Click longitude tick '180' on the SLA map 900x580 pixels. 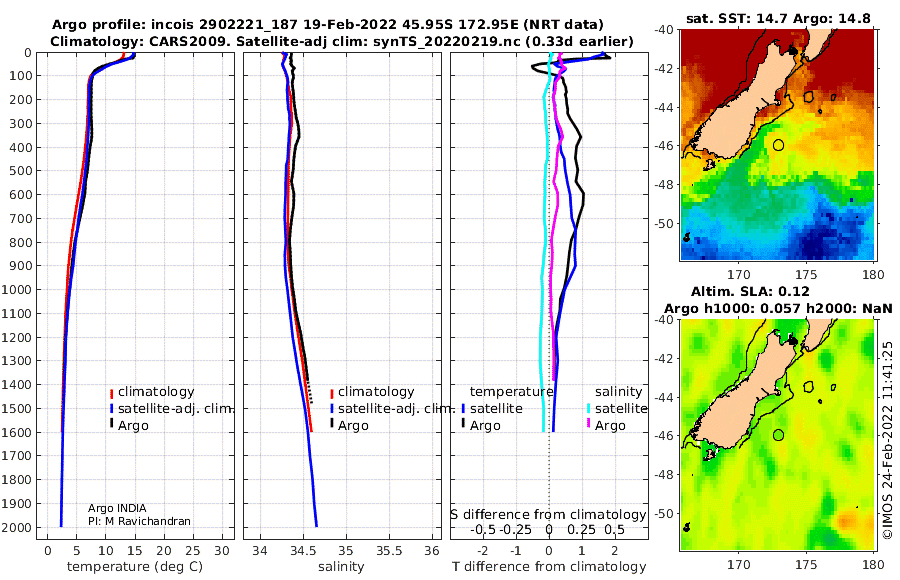[x=874, y=564]
